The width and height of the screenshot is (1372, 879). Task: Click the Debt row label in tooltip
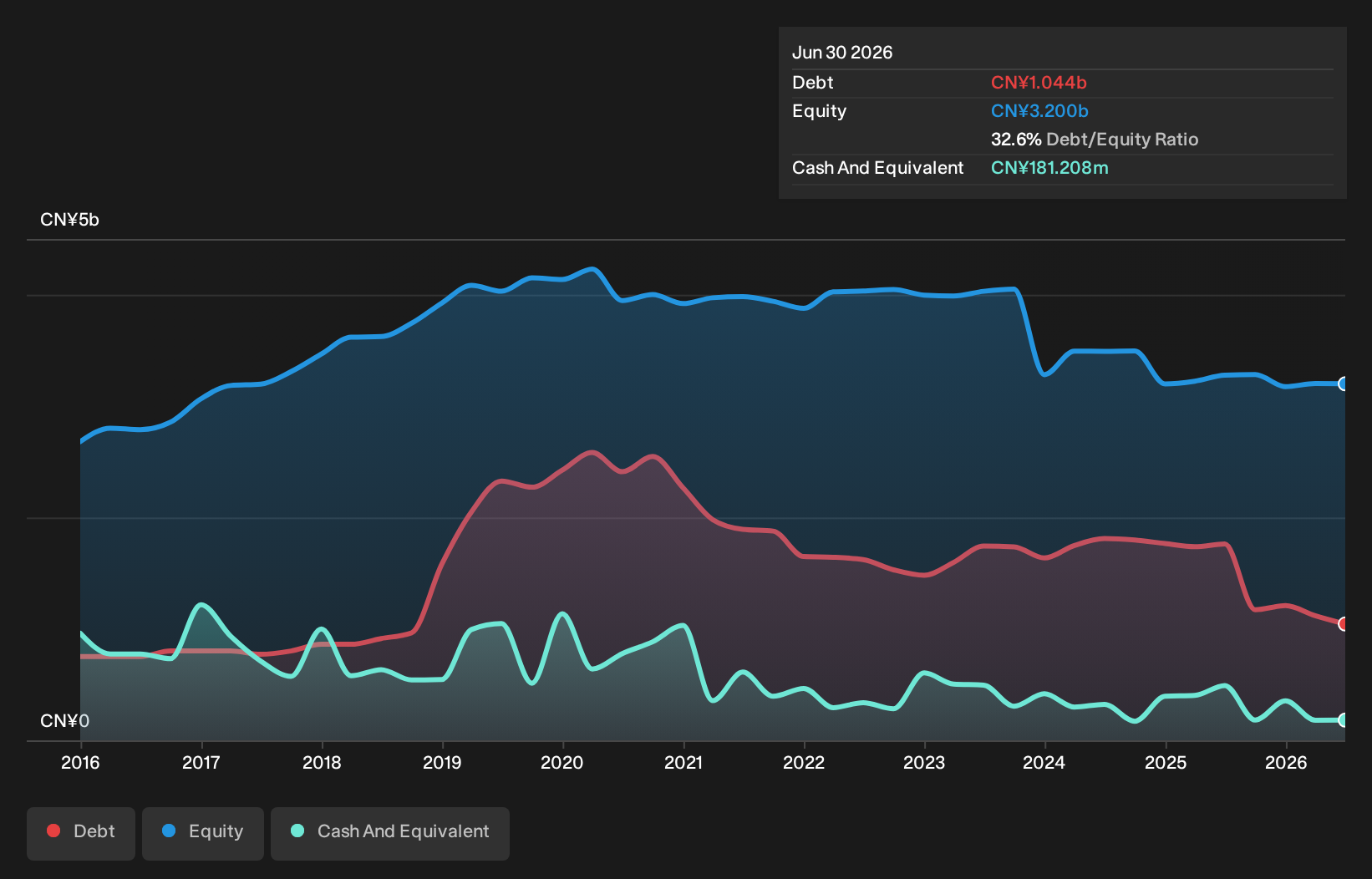click(x=813, y=83)
